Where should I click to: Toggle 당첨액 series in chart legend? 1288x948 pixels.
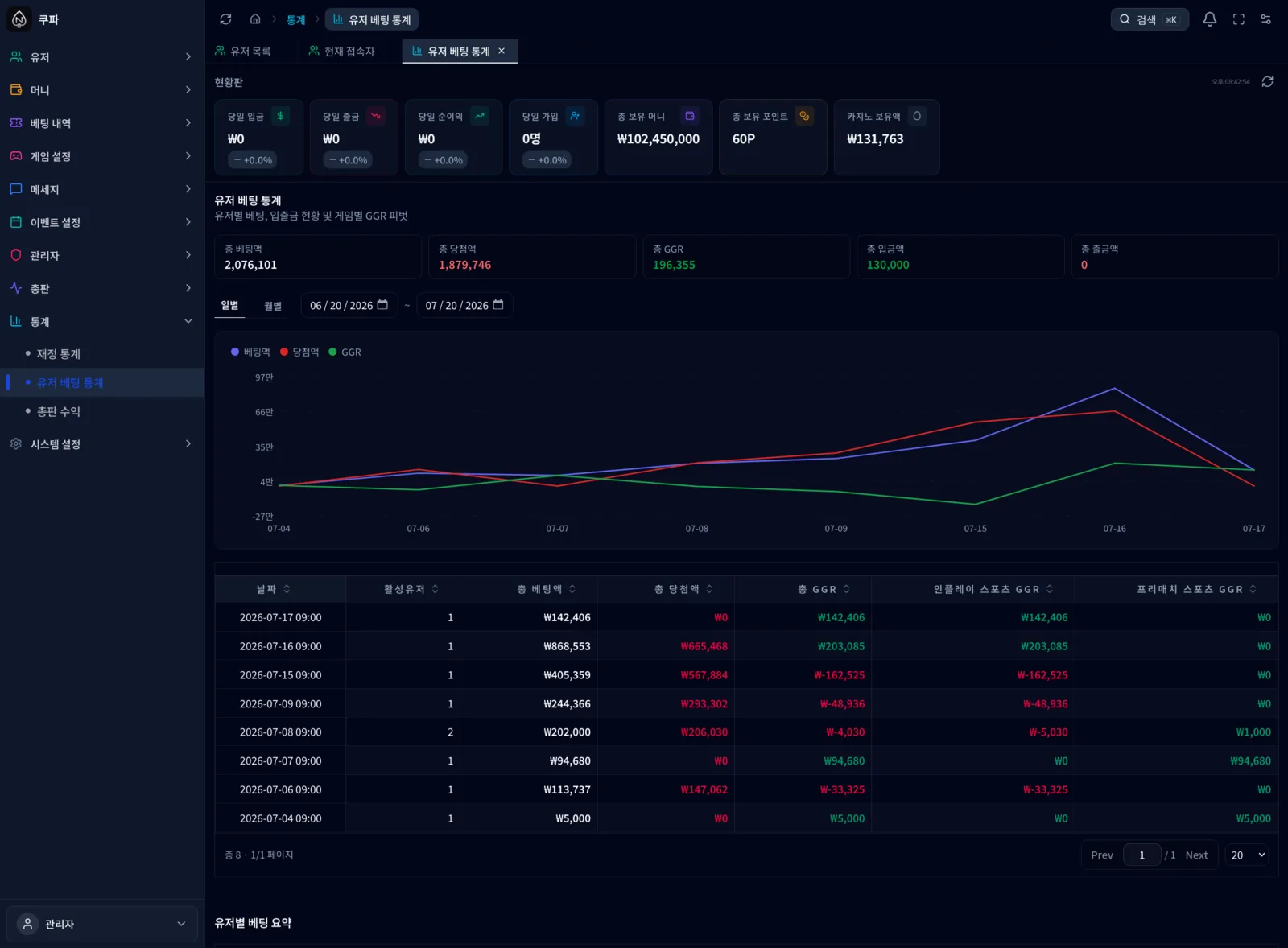pyautogui.click(x=299, y=352)
